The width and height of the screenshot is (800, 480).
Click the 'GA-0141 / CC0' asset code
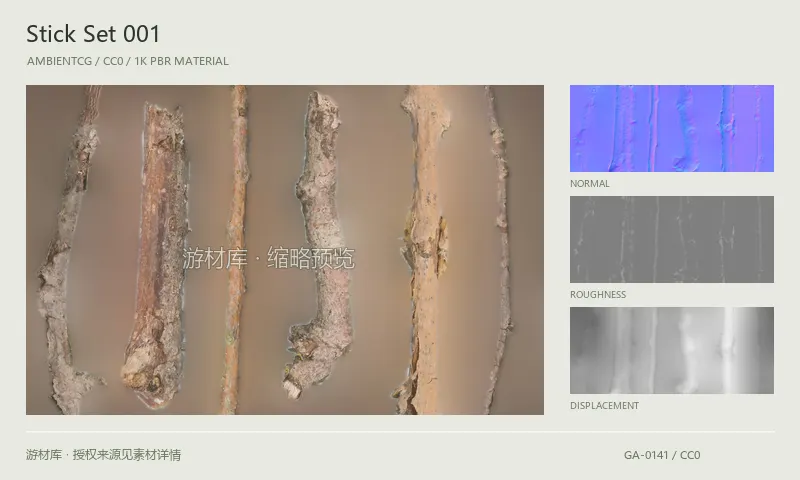[662, 455]
